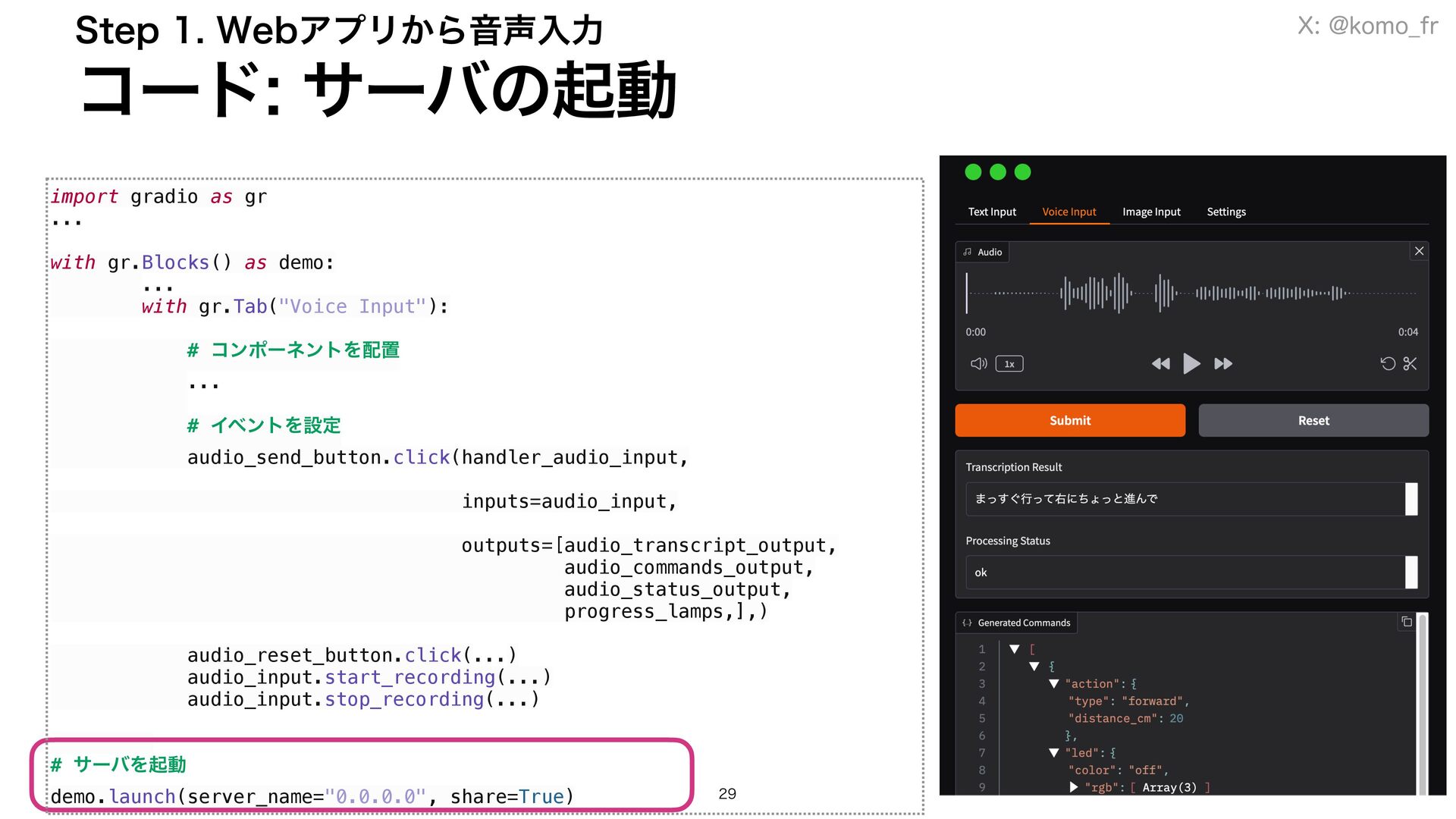Image resolution: width=1456 pixels, height=819 pixels.
Task: Expand the "rgb" Array(3) node
Action: pos(1073,787)
